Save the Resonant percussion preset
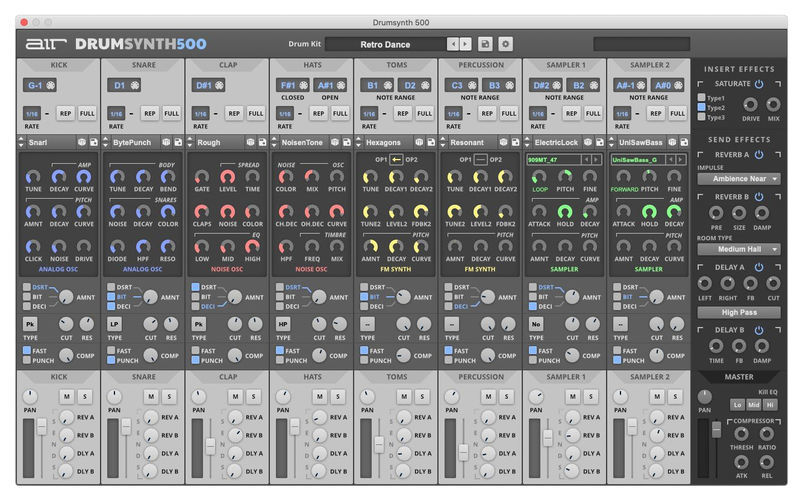The image size is (800, 501). click(x=515, y=142)
